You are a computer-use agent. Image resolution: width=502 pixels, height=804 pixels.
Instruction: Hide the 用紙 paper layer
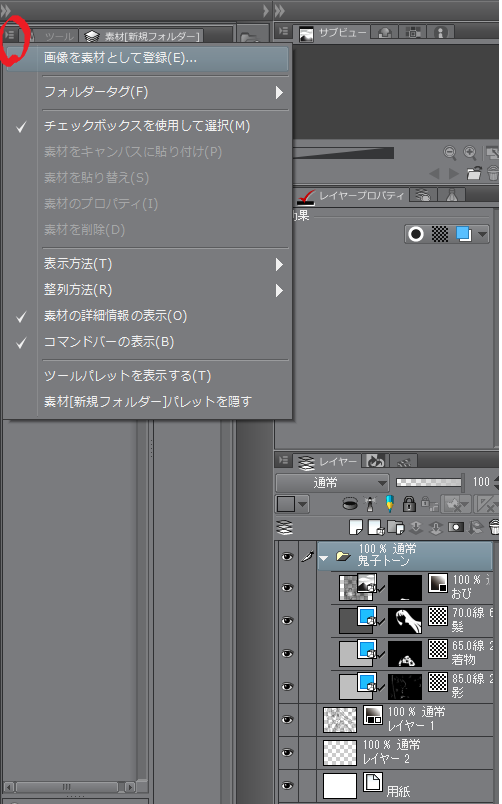[x=288, y=786]
